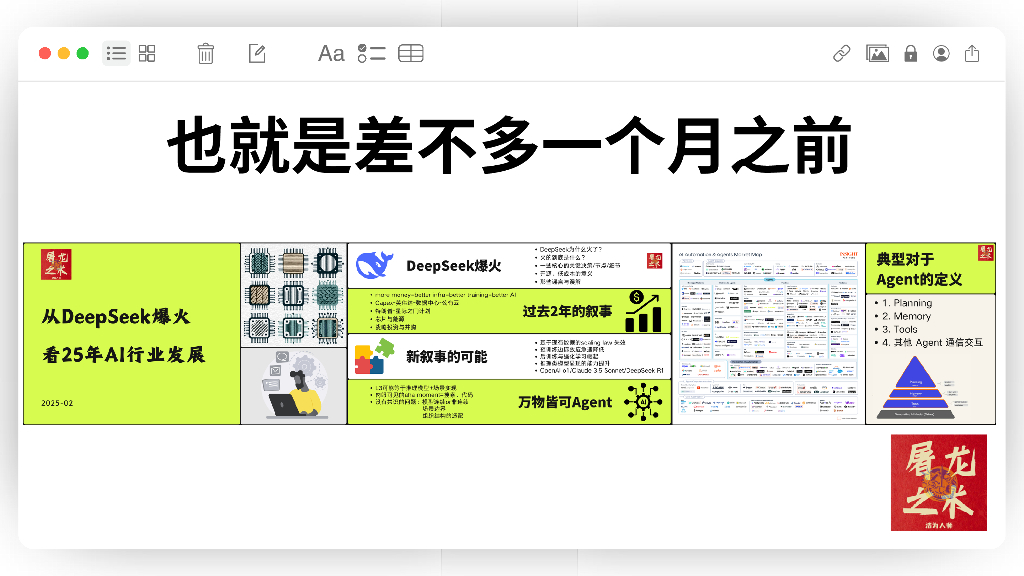
Task: Click the '2. Memory' bullet text
Action: pos(906,316)
